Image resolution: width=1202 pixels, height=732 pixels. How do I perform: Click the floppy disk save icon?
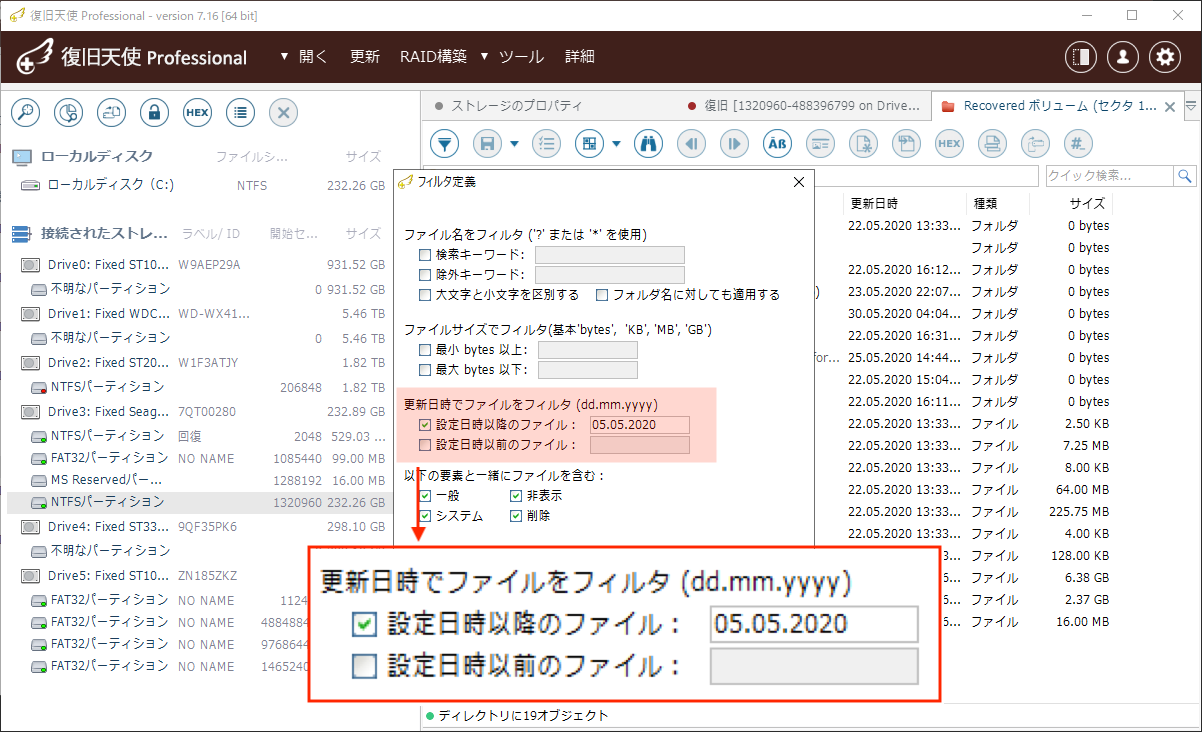pyautogui.click(x=488, y=144)
